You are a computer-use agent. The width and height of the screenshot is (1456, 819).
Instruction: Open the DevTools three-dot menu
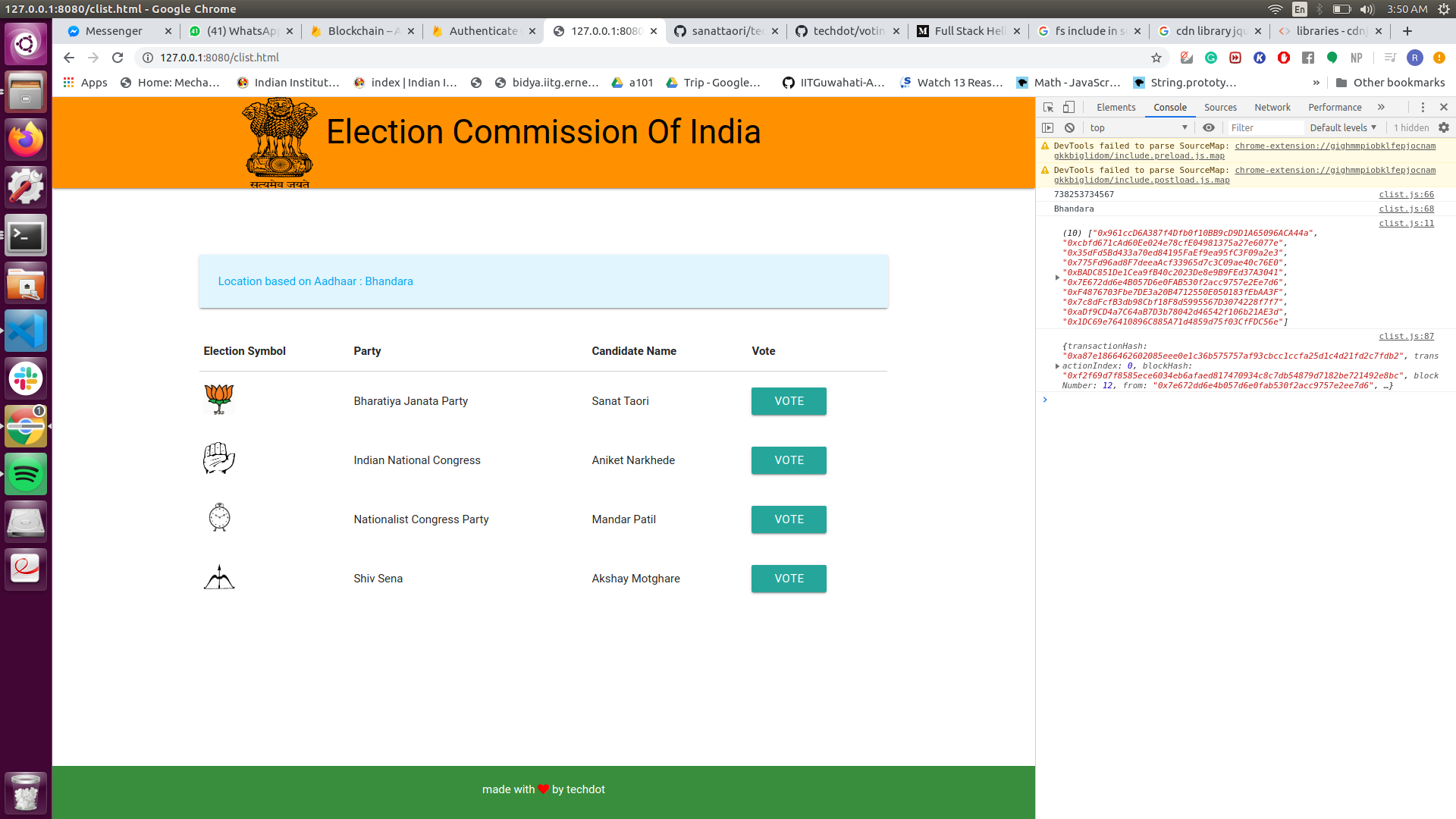pyautogui.click(x=1423, y=107)
